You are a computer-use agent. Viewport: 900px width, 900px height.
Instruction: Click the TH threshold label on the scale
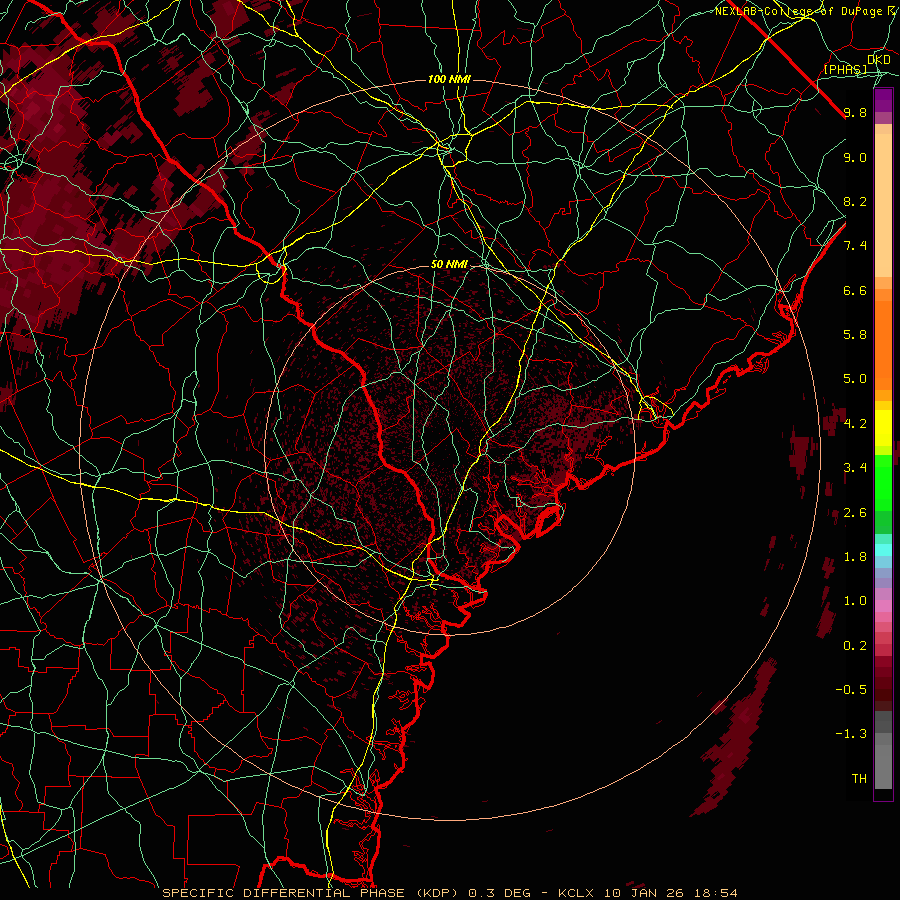pyautogui.click(x=859, y=779)
